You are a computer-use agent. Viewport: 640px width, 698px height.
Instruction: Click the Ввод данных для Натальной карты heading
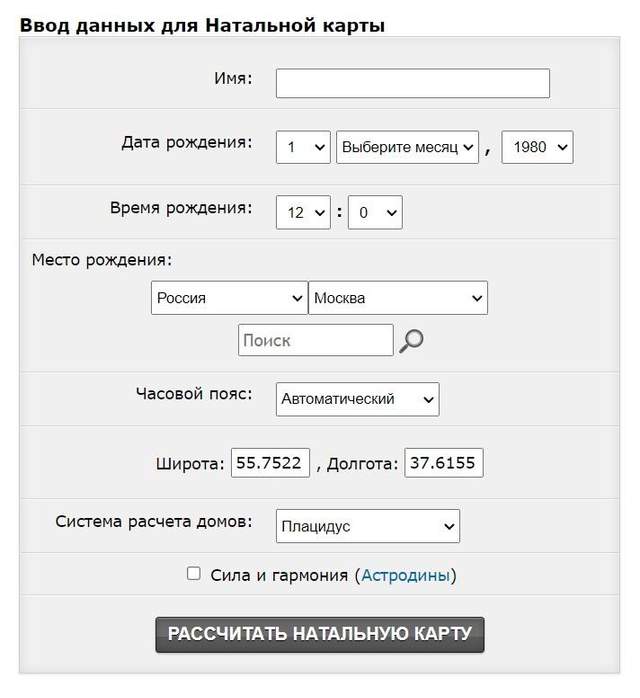click(202, 25)
